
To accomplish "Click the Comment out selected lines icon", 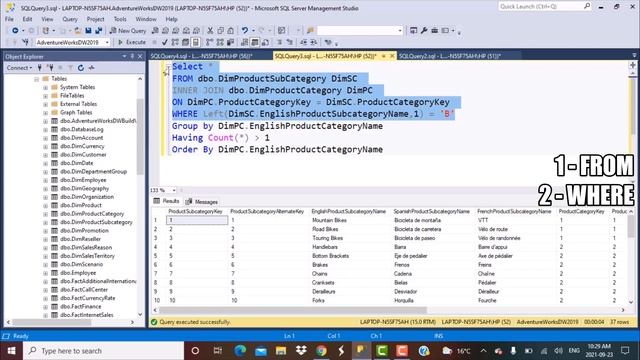I will click(280, 42).
